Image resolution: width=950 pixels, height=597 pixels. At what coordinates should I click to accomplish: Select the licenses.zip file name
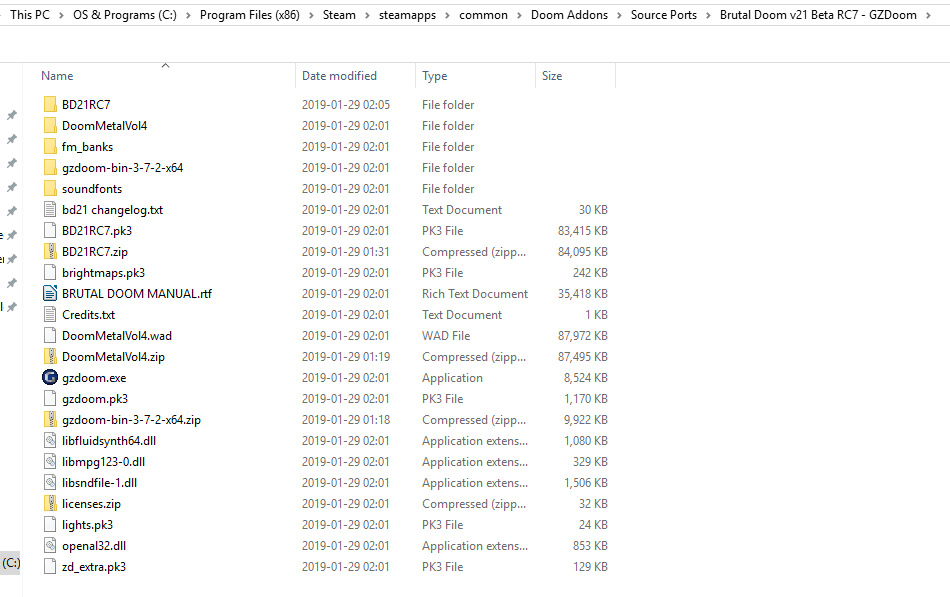91,504
